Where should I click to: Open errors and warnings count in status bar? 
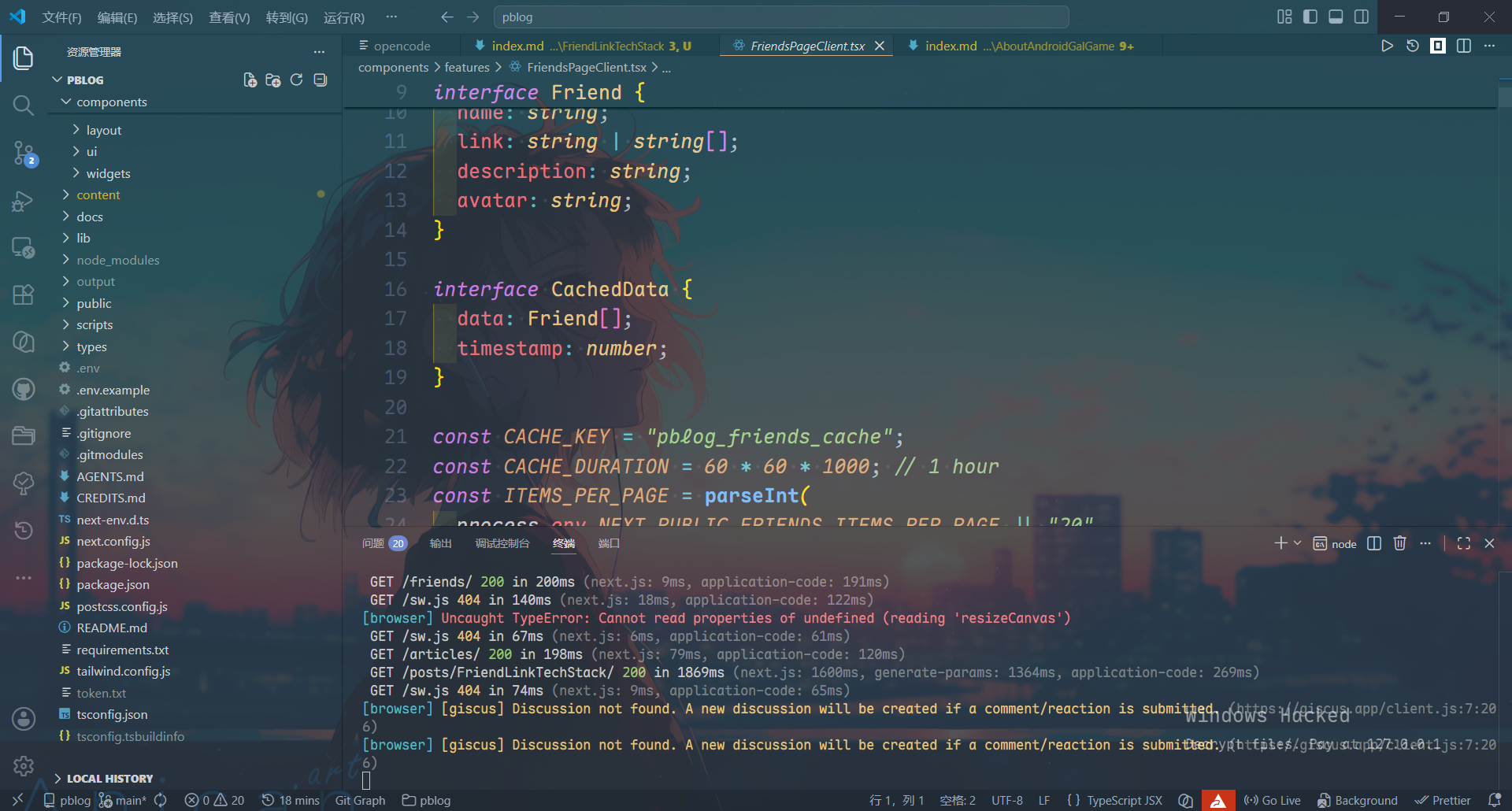pos(215,800)
